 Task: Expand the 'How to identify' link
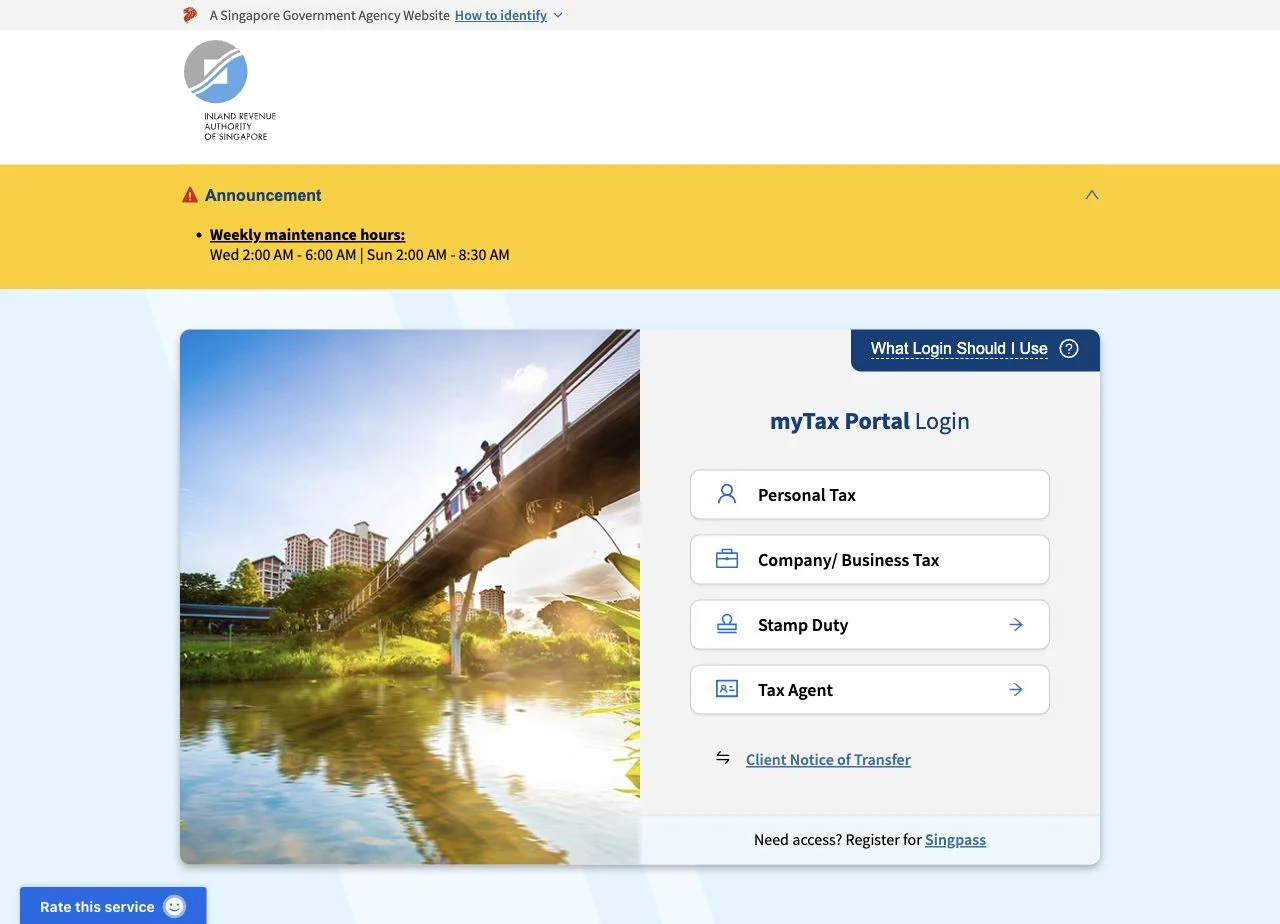pos(501,15)
